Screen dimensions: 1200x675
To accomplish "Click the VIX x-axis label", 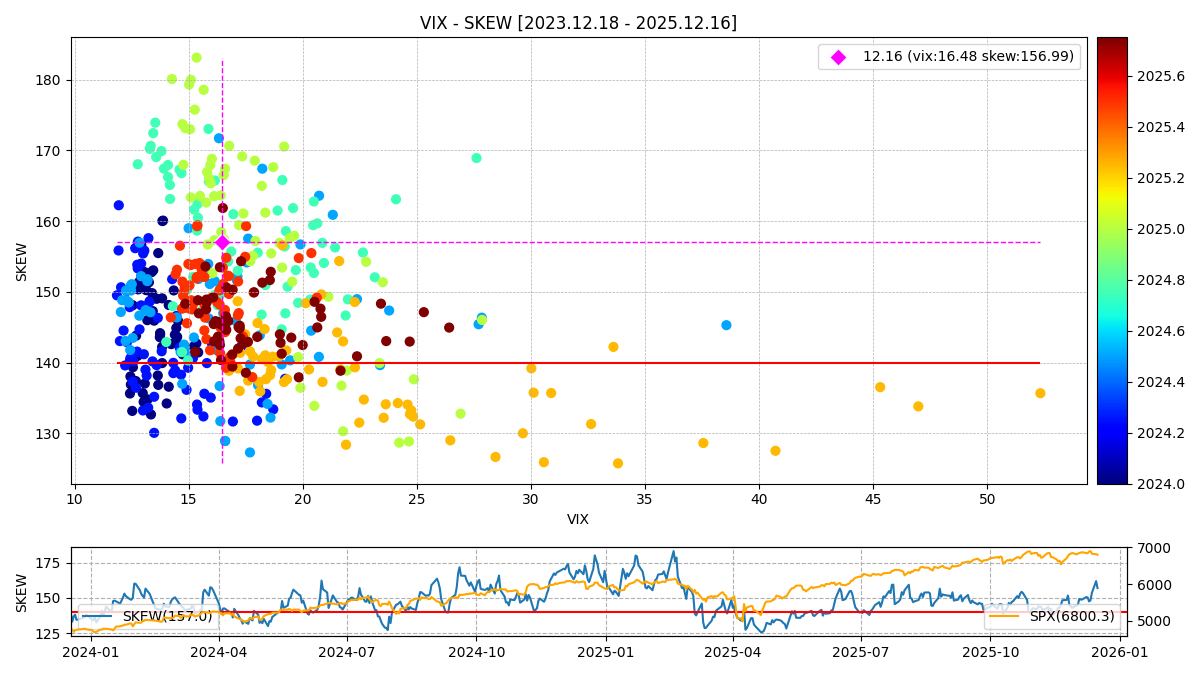I will coord(578,519).
